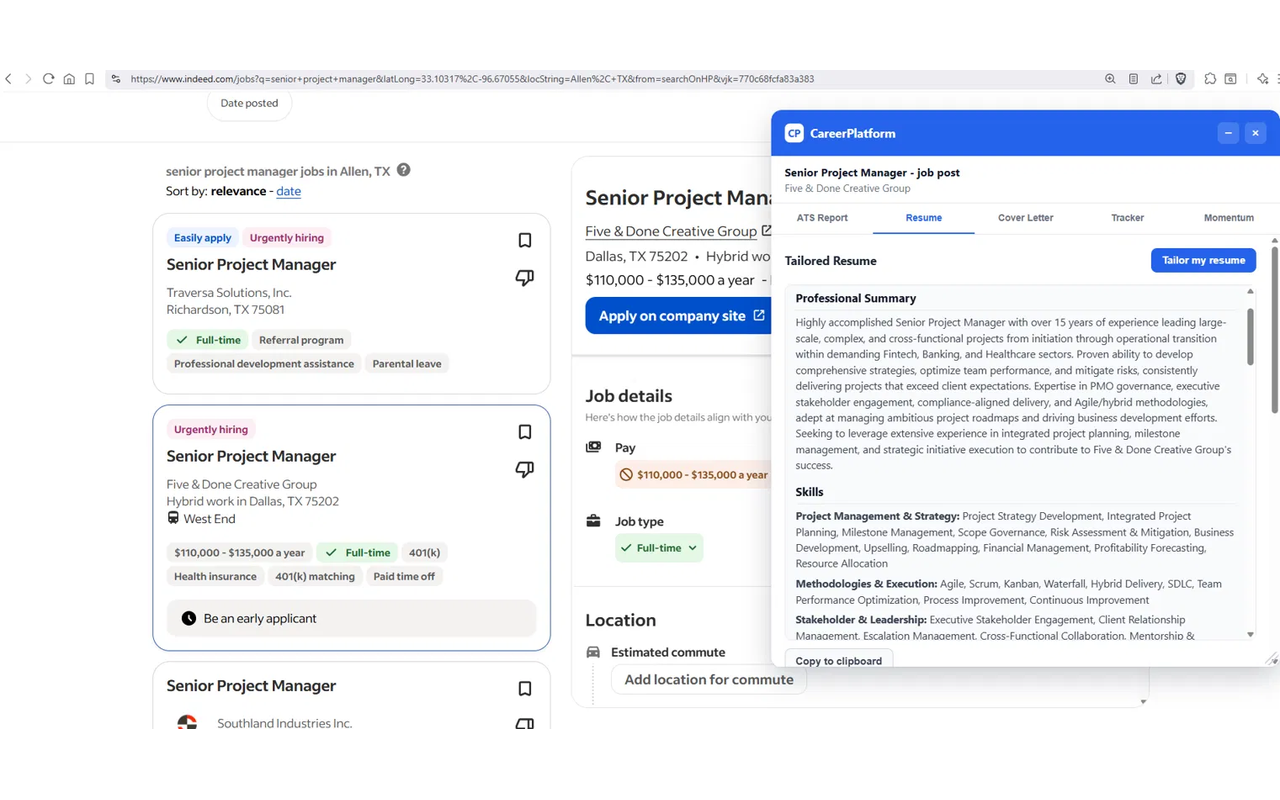
Task: Expand the Full-time job type dropdown
Action: 659,548
